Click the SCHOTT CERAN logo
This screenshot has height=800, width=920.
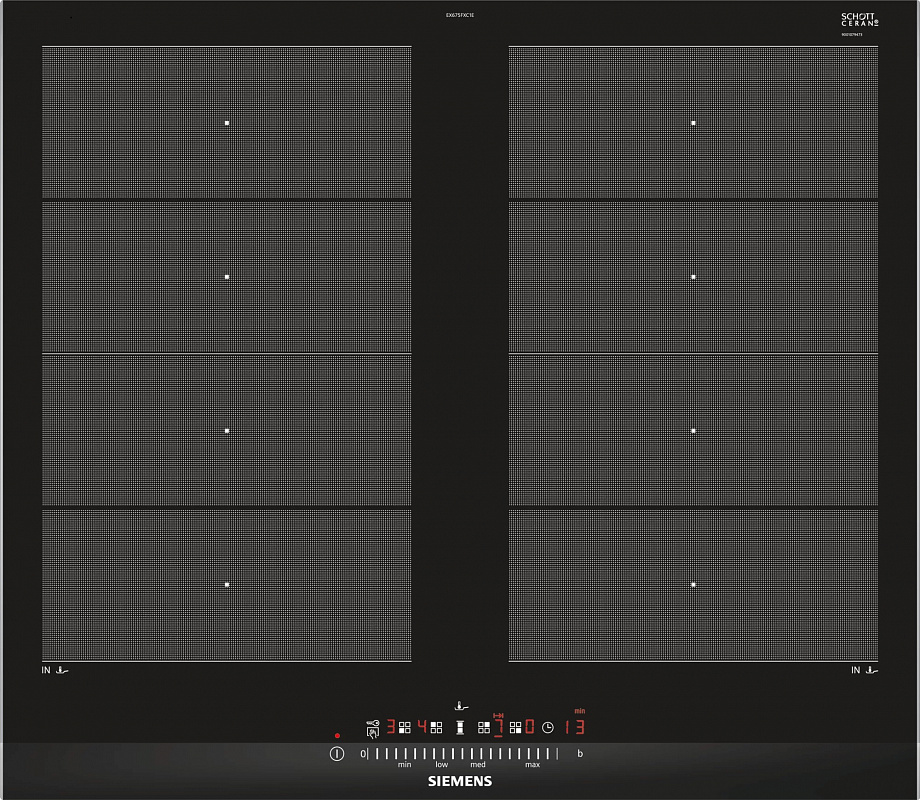859,20
